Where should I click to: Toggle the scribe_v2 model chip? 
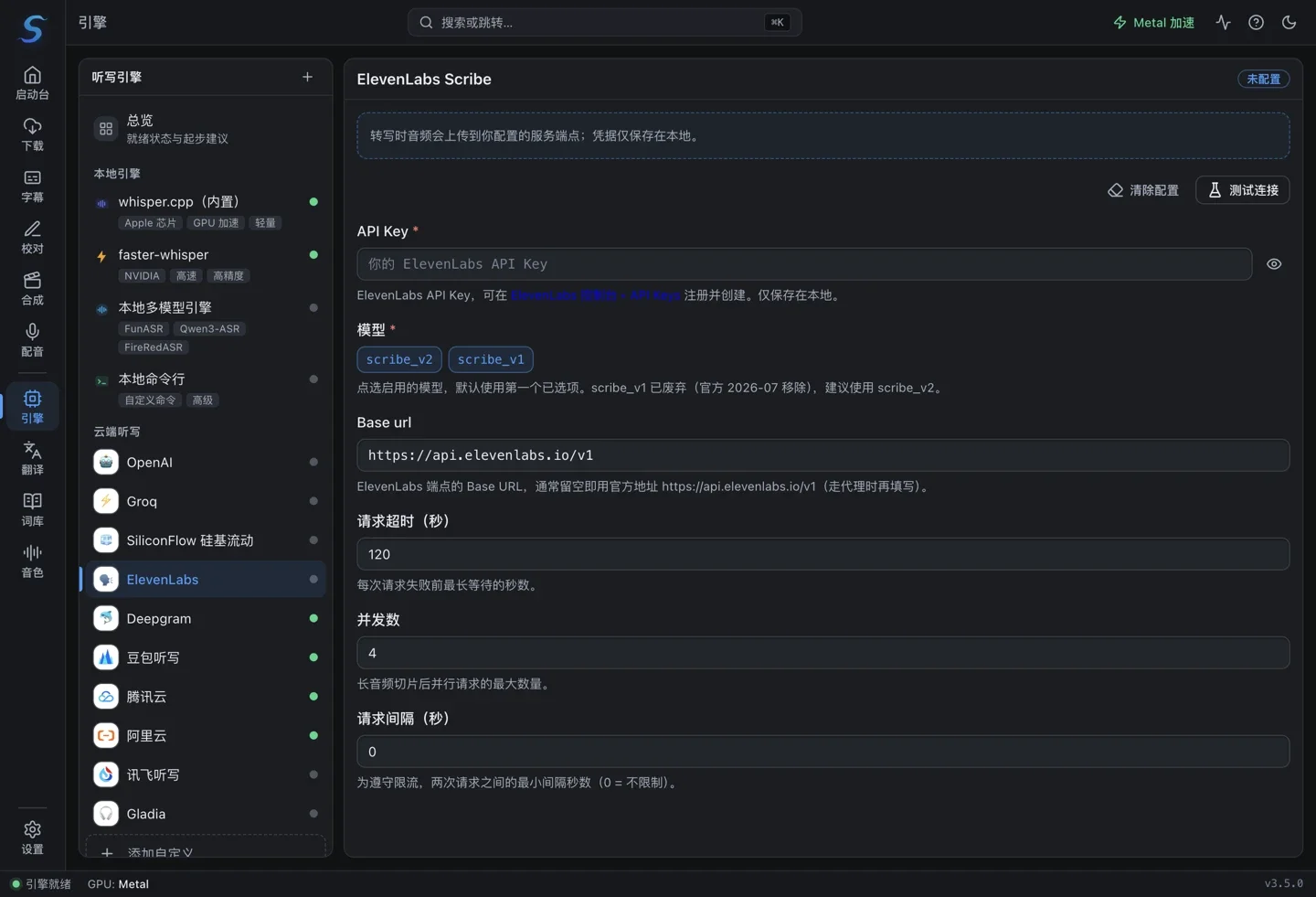click(399, 359)
